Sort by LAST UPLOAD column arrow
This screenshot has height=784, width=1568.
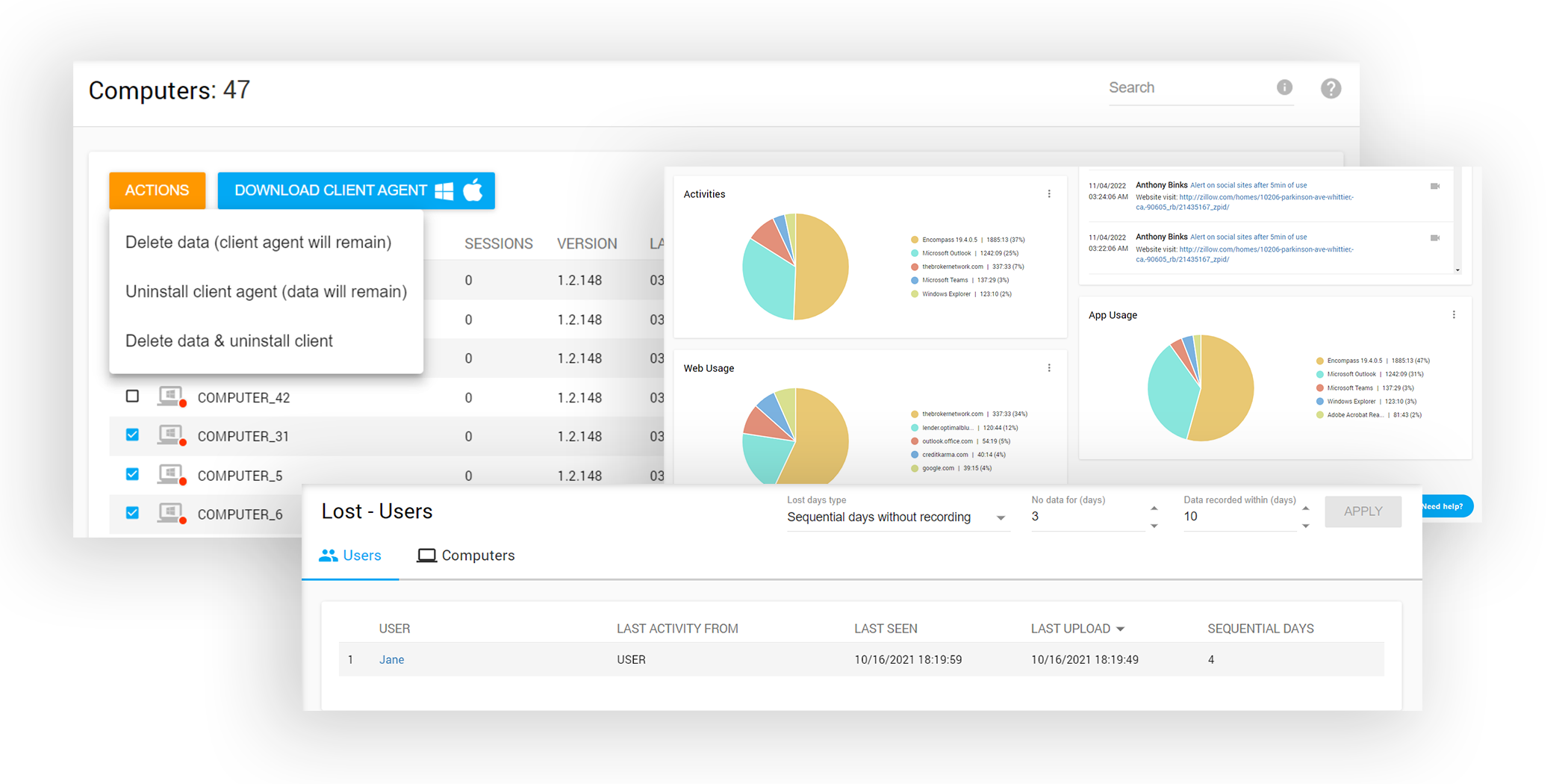[1120, 629]
